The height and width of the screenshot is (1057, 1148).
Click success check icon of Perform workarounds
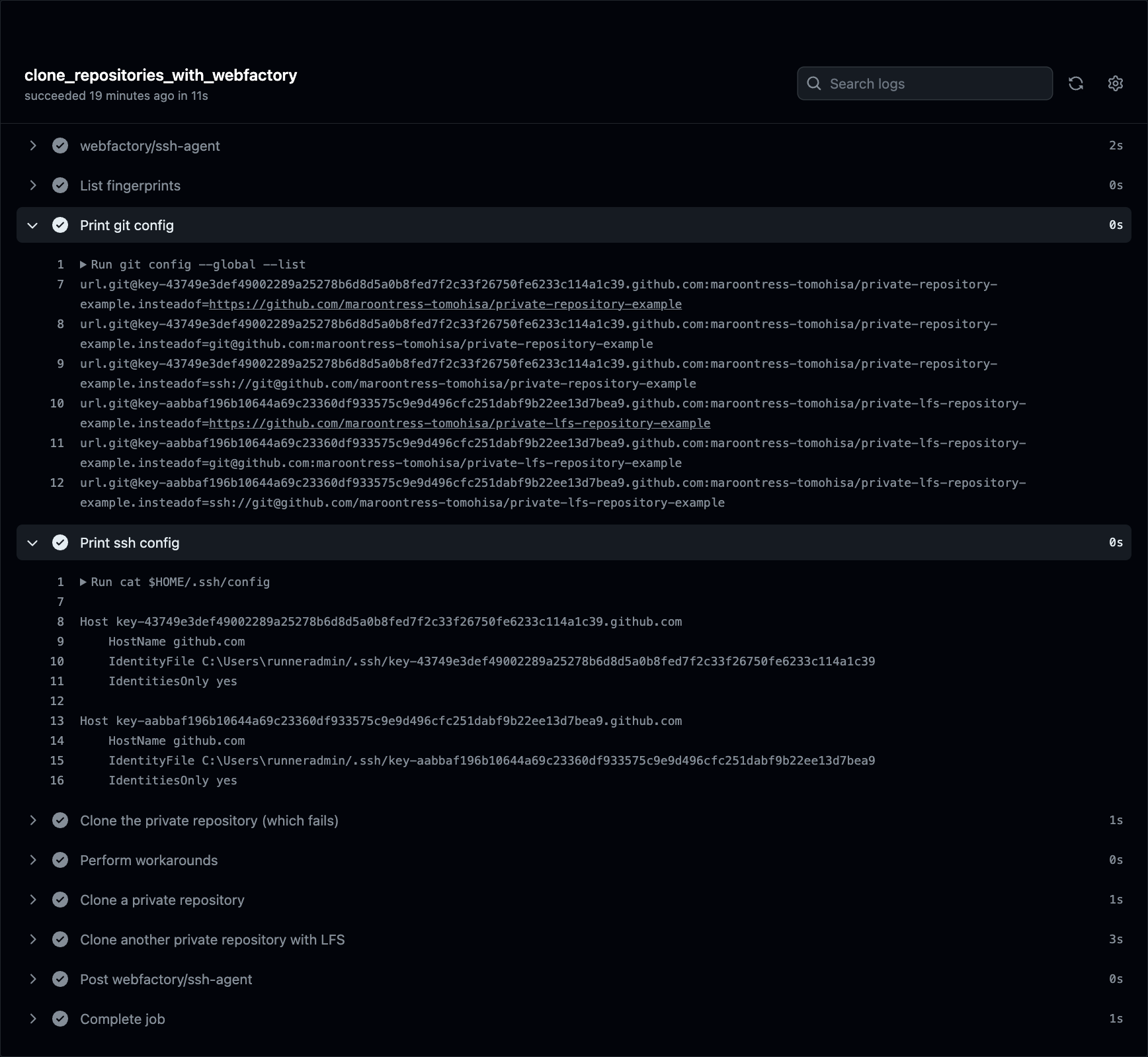60,860
